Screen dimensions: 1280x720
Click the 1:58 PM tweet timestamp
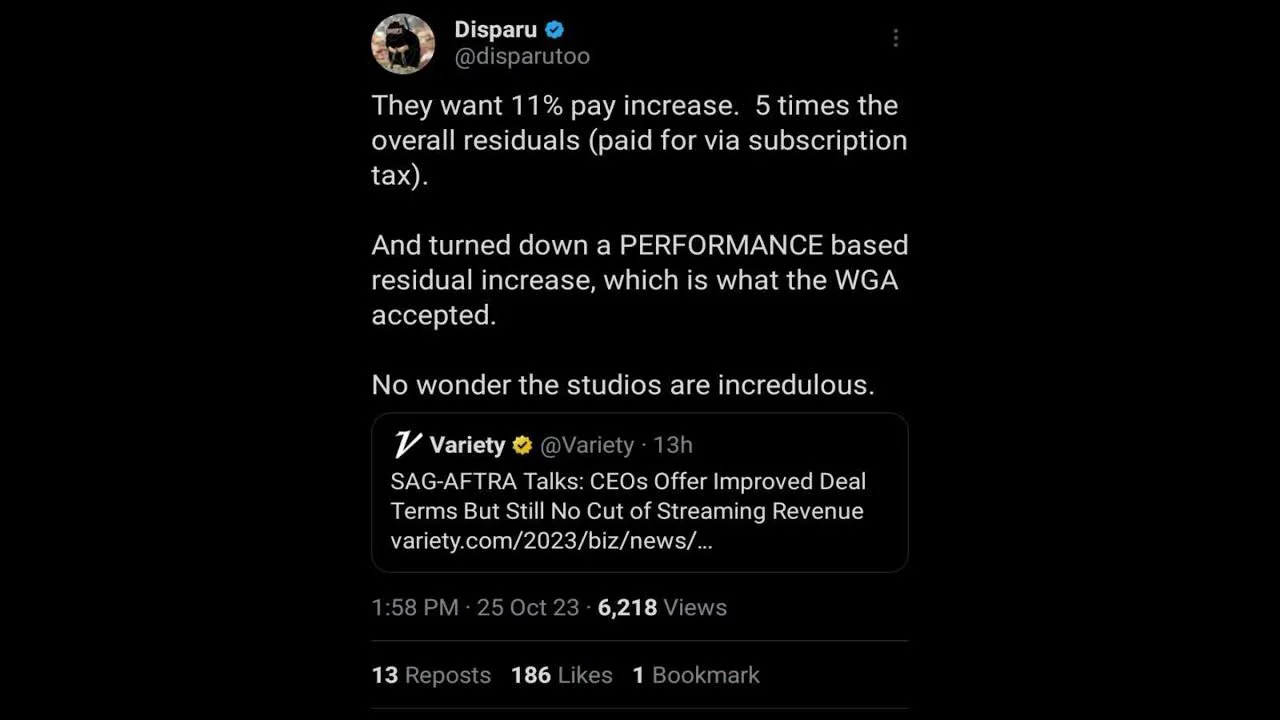point(415,607)
